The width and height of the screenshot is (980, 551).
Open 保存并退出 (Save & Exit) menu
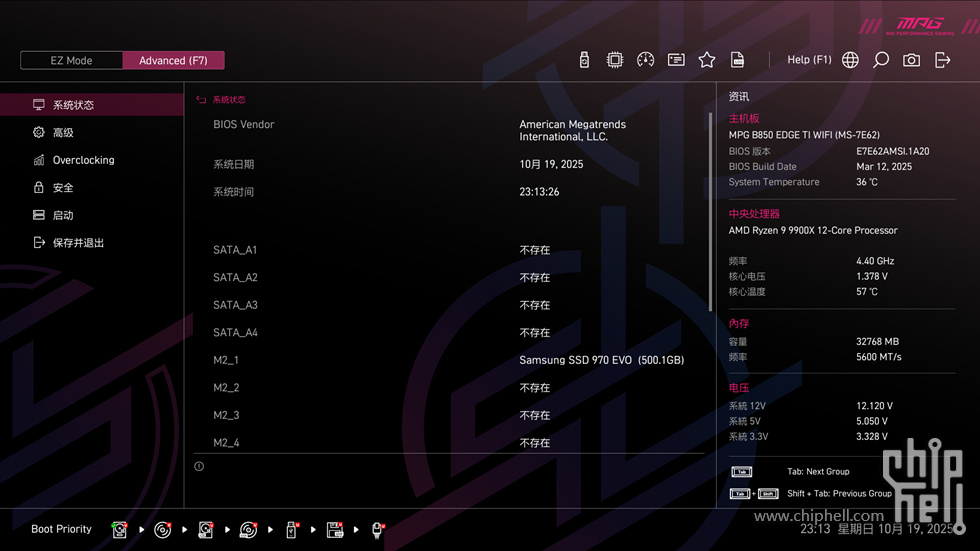[78, 242]
